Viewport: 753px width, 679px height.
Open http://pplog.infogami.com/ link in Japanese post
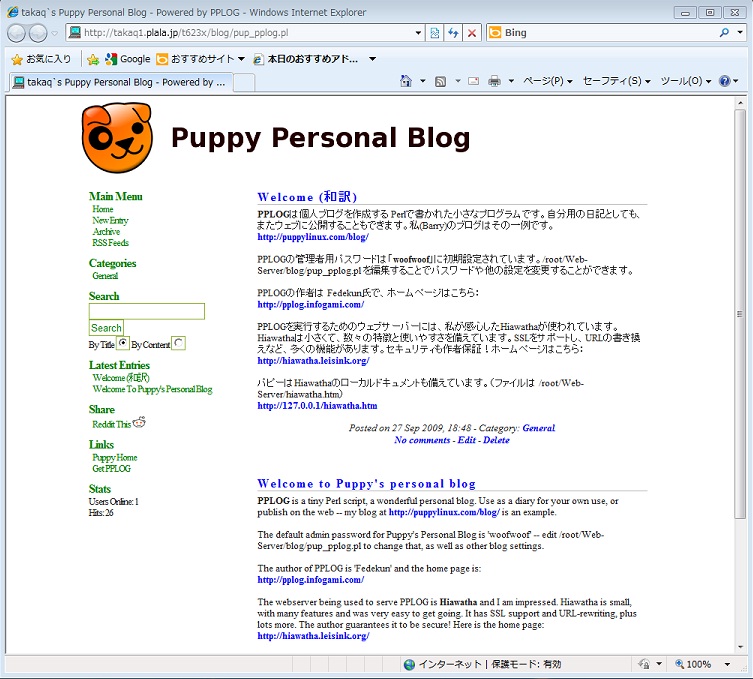pyautogui.click(x=311, y=304)
